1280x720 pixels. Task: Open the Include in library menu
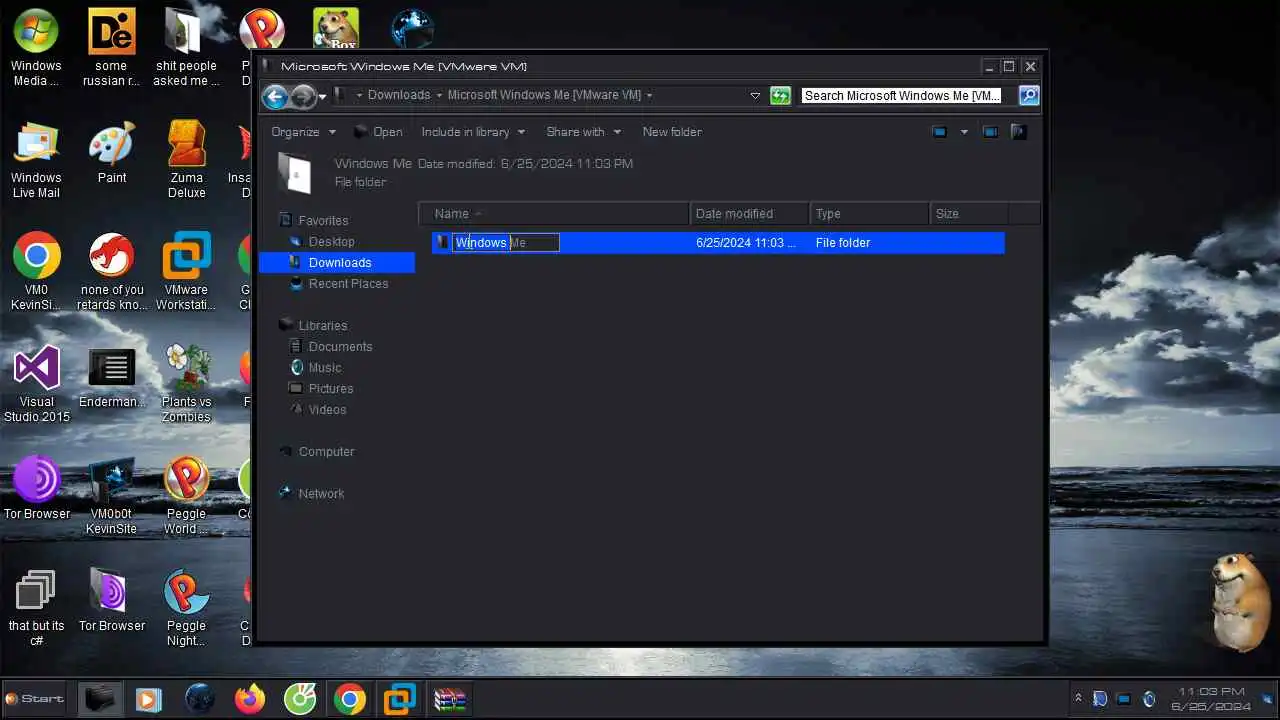473,132
